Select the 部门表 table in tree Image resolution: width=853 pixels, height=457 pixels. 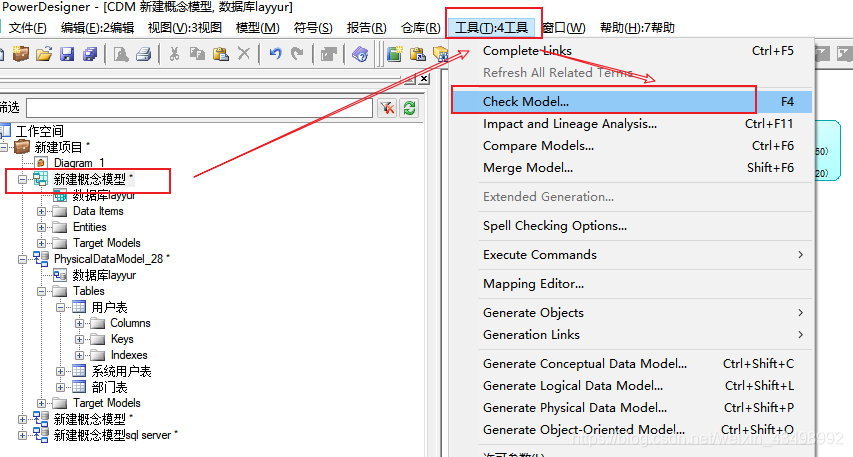coord(109,387)
